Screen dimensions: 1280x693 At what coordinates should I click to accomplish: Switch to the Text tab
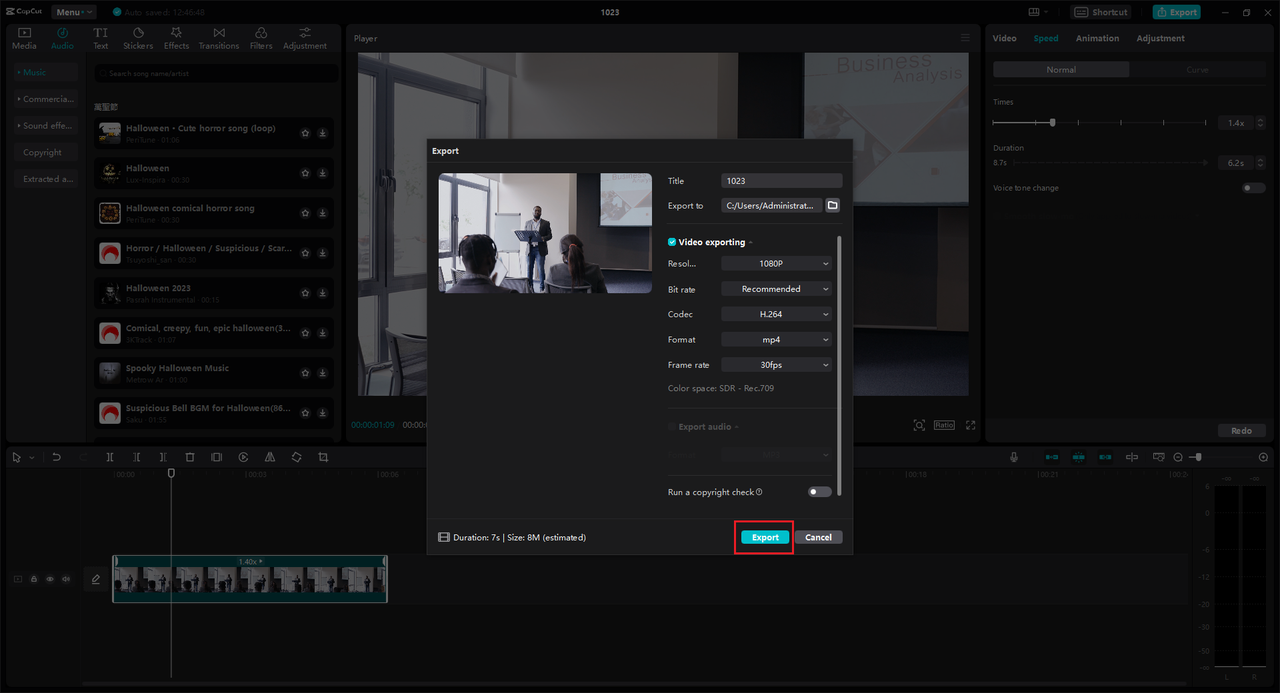click(x=101, y=38)
